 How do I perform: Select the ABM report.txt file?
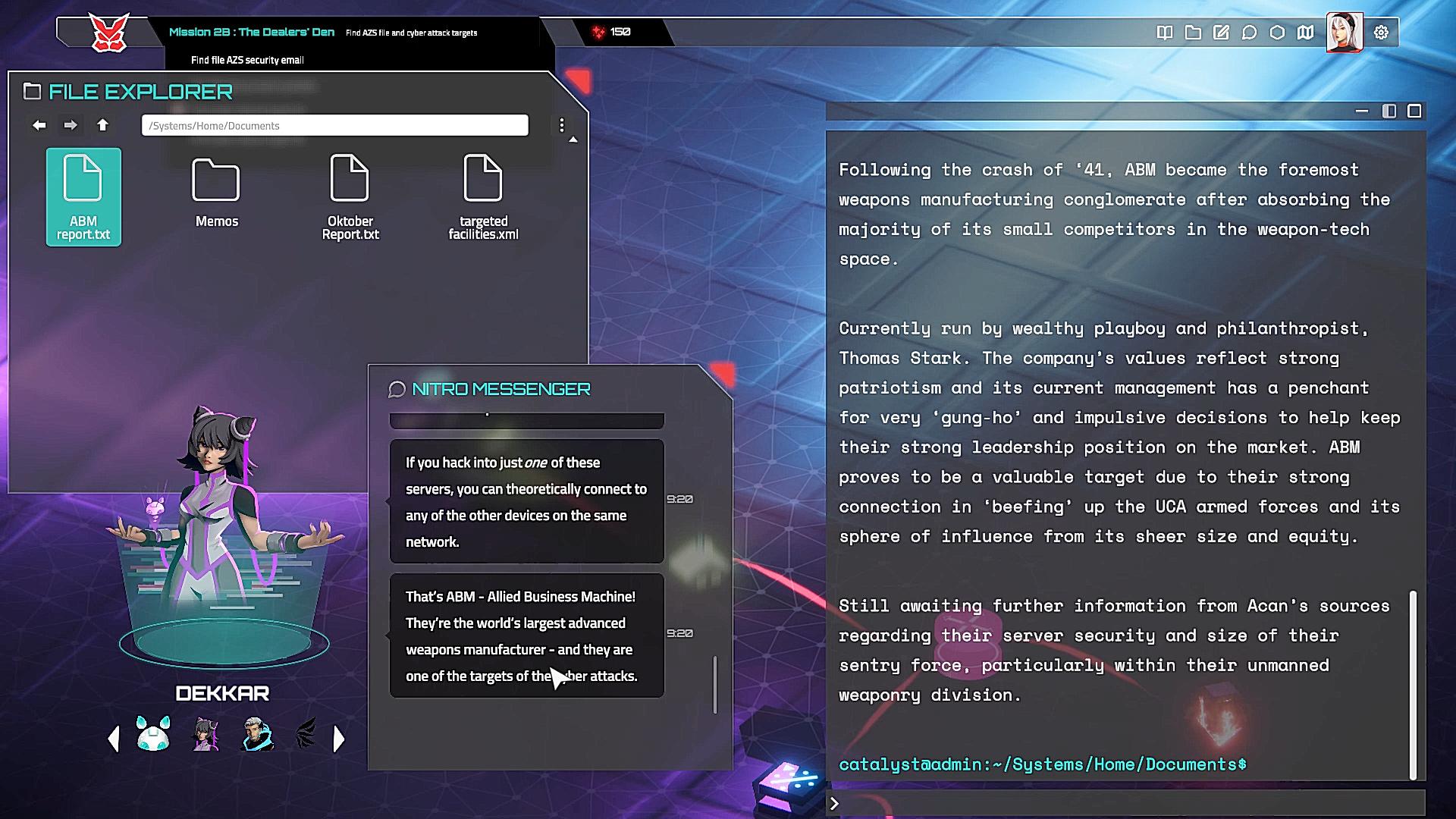coord(83,197)
